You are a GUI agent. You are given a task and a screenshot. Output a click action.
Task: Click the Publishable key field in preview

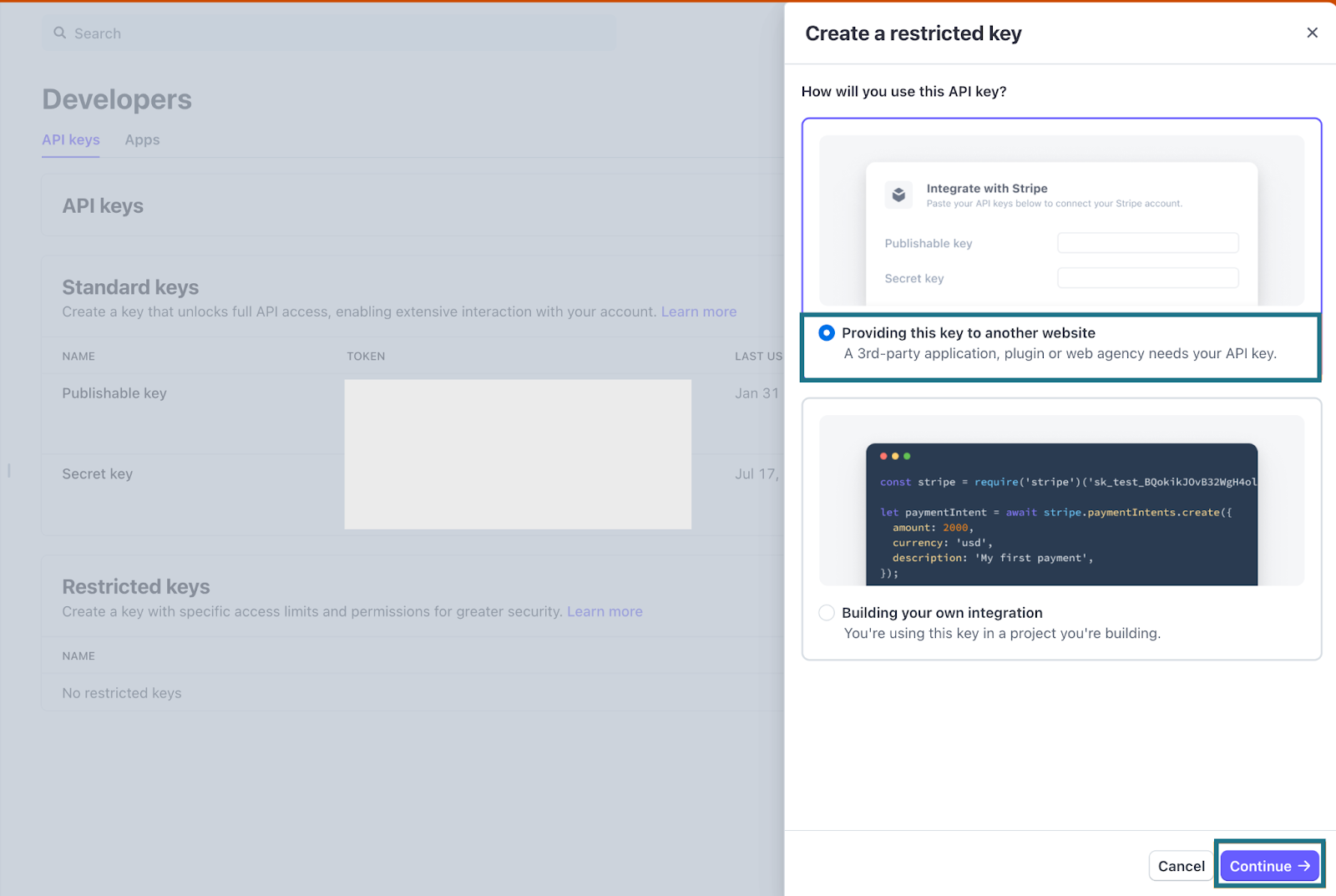coord(1147,243)
